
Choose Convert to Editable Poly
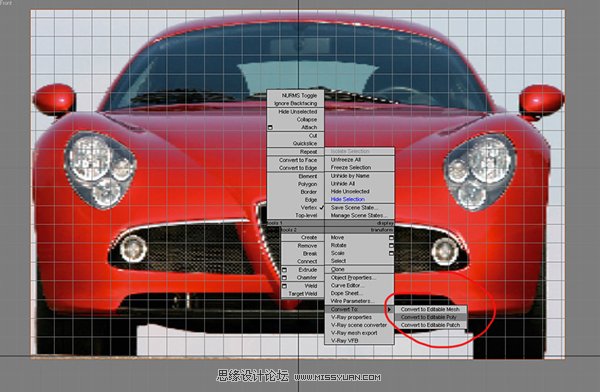[x=430, y=317]
